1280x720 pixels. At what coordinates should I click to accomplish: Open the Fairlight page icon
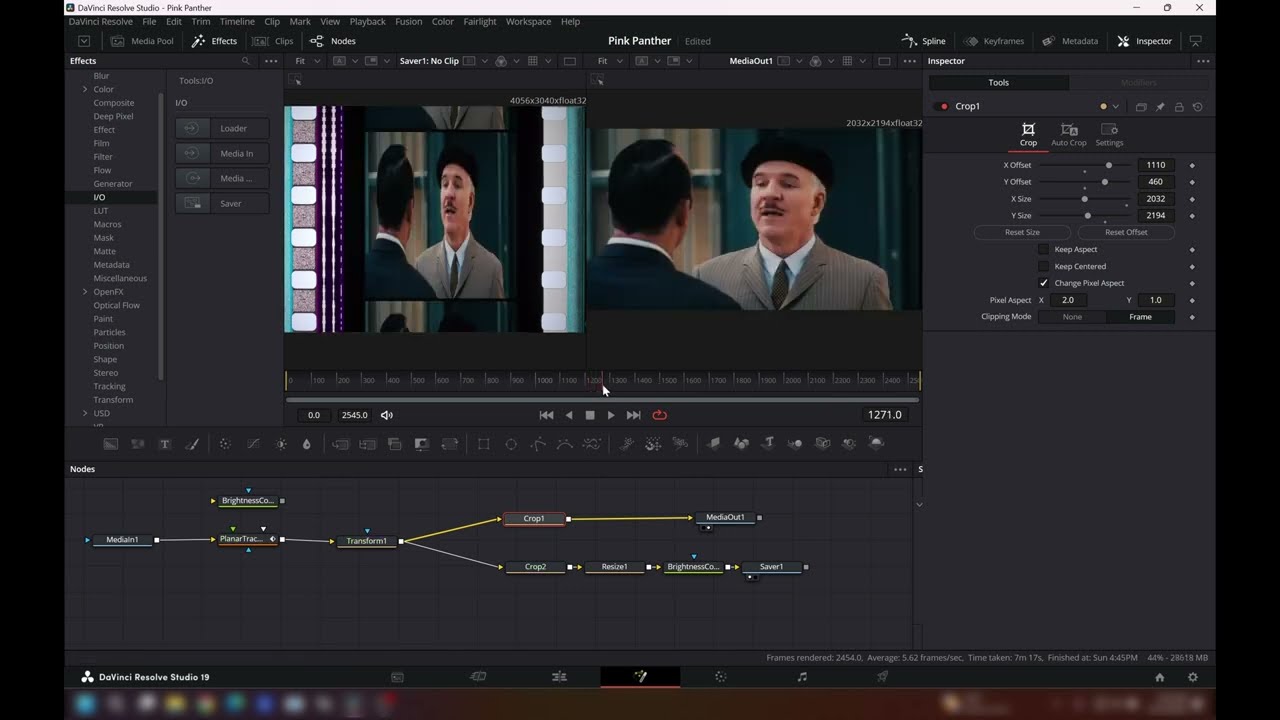tap(802, 677)
